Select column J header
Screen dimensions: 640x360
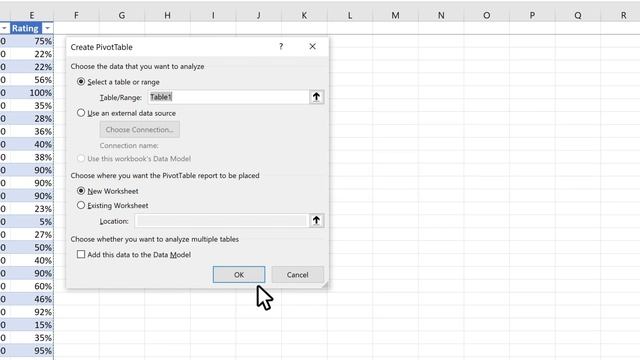click(x=258, y=16)
